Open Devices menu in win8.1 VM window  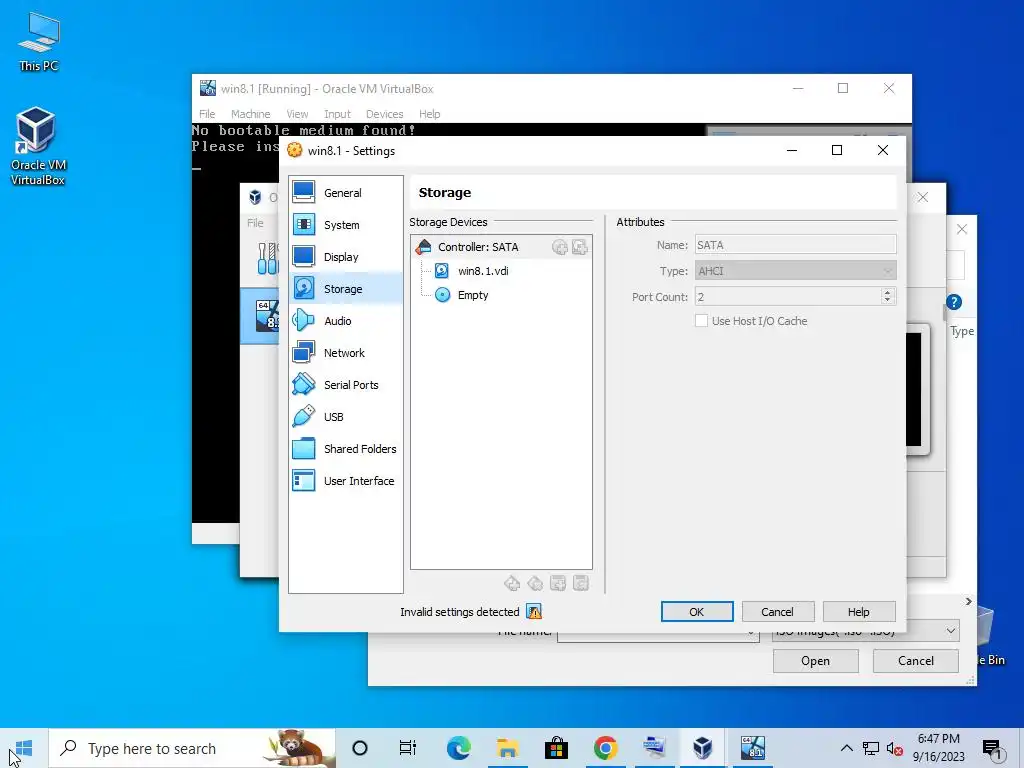pyautogui.click(x=384, y=114)
